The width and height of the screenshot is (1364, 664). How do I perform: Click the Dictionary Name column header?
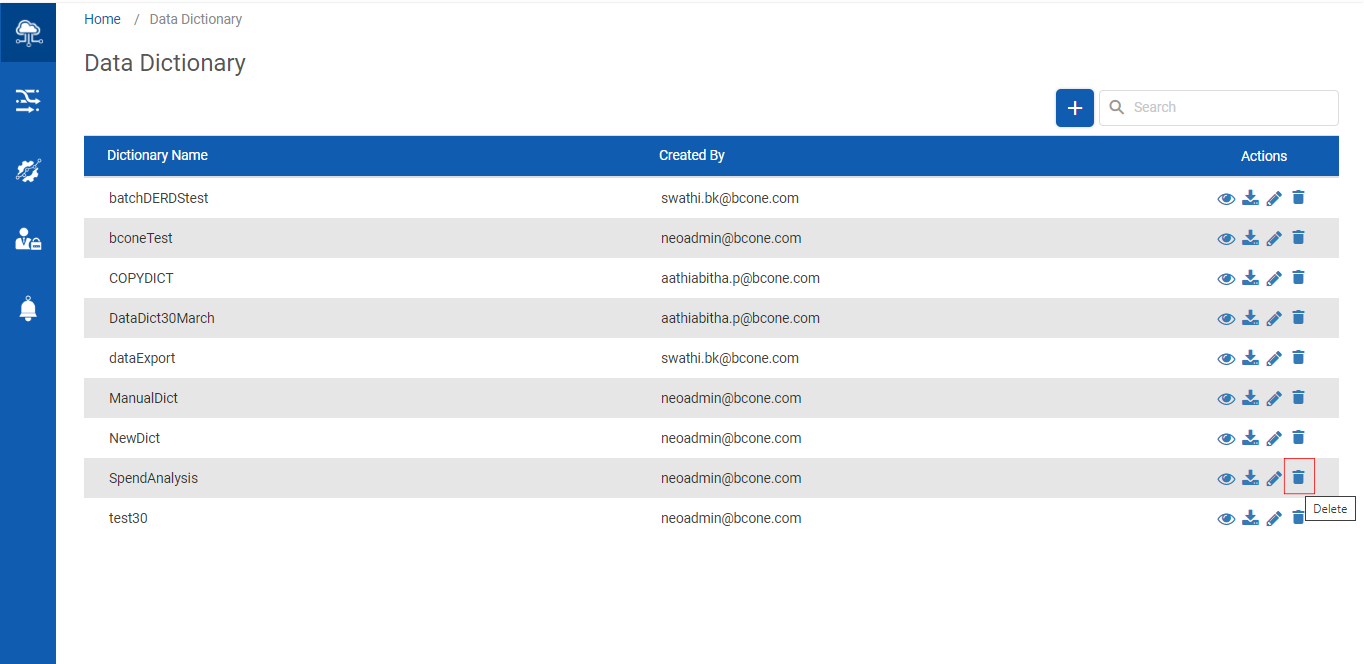click(157, 155)
